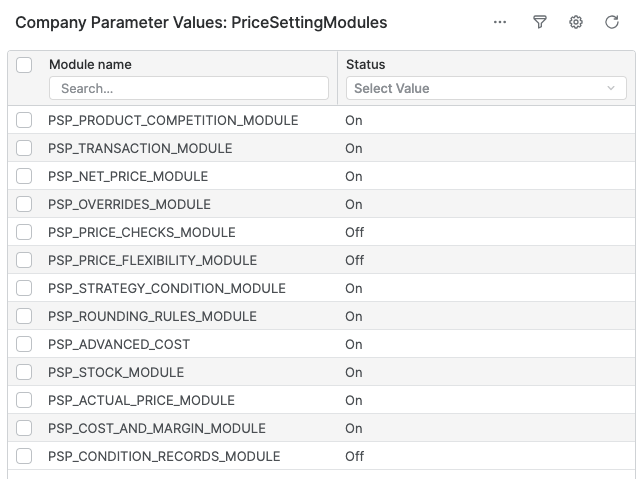This screenshot has height=479, width=644.
Task: Select PSP_NET_PRICE_MODULE module name cell
Action: [128, 176]
